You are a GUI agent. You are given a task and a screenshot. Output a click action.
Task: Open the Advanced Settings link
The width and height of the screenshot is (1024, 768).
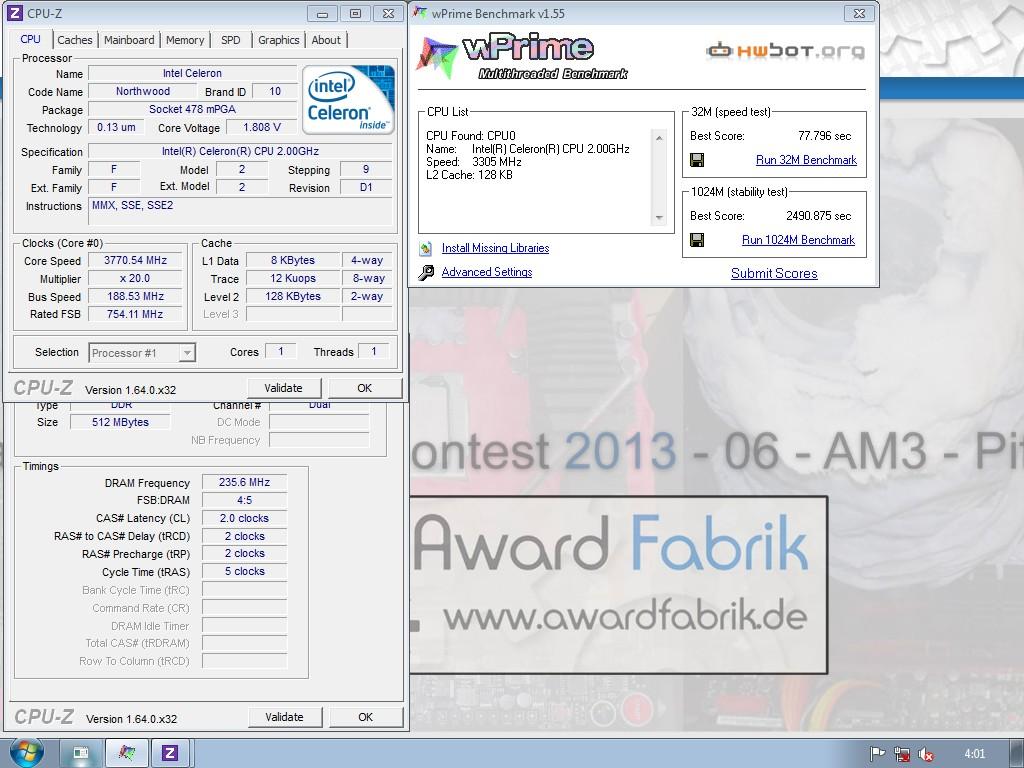click(487, 272)
